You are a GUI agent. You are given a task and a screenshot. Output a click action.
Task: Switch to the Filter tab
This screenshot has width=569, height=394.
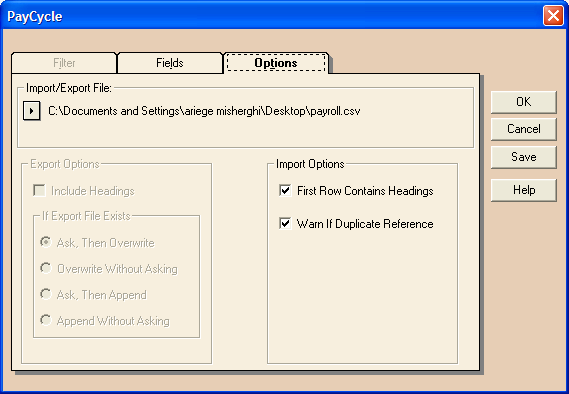click(x=64, y=63)
